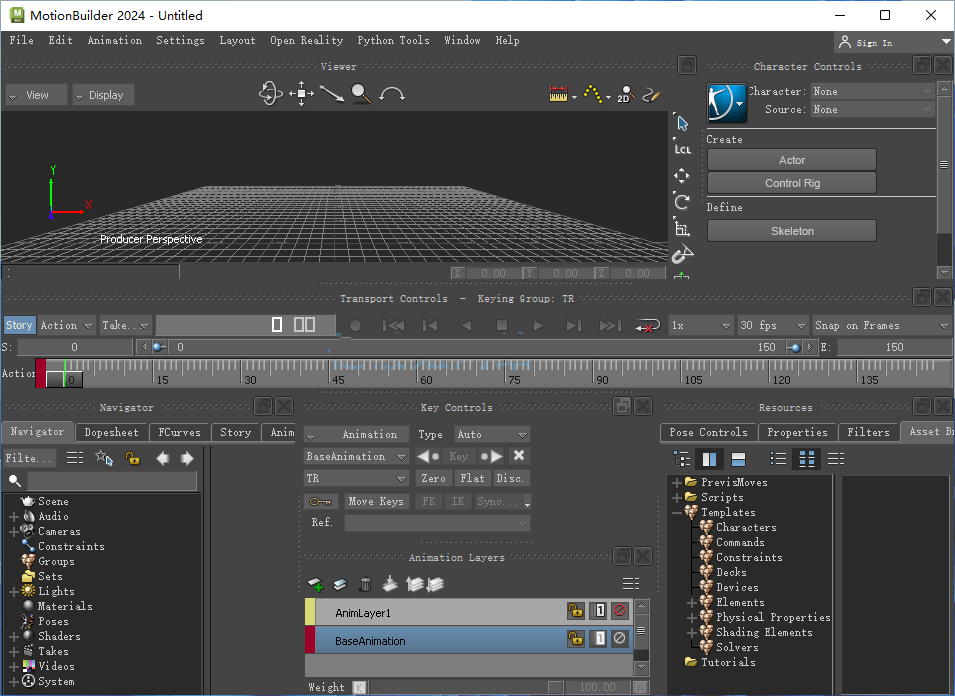Select the Orbit camera tool in Viewer
Image resolution: width=955 pixels, height=696 pixels.
tap(270, 94)
